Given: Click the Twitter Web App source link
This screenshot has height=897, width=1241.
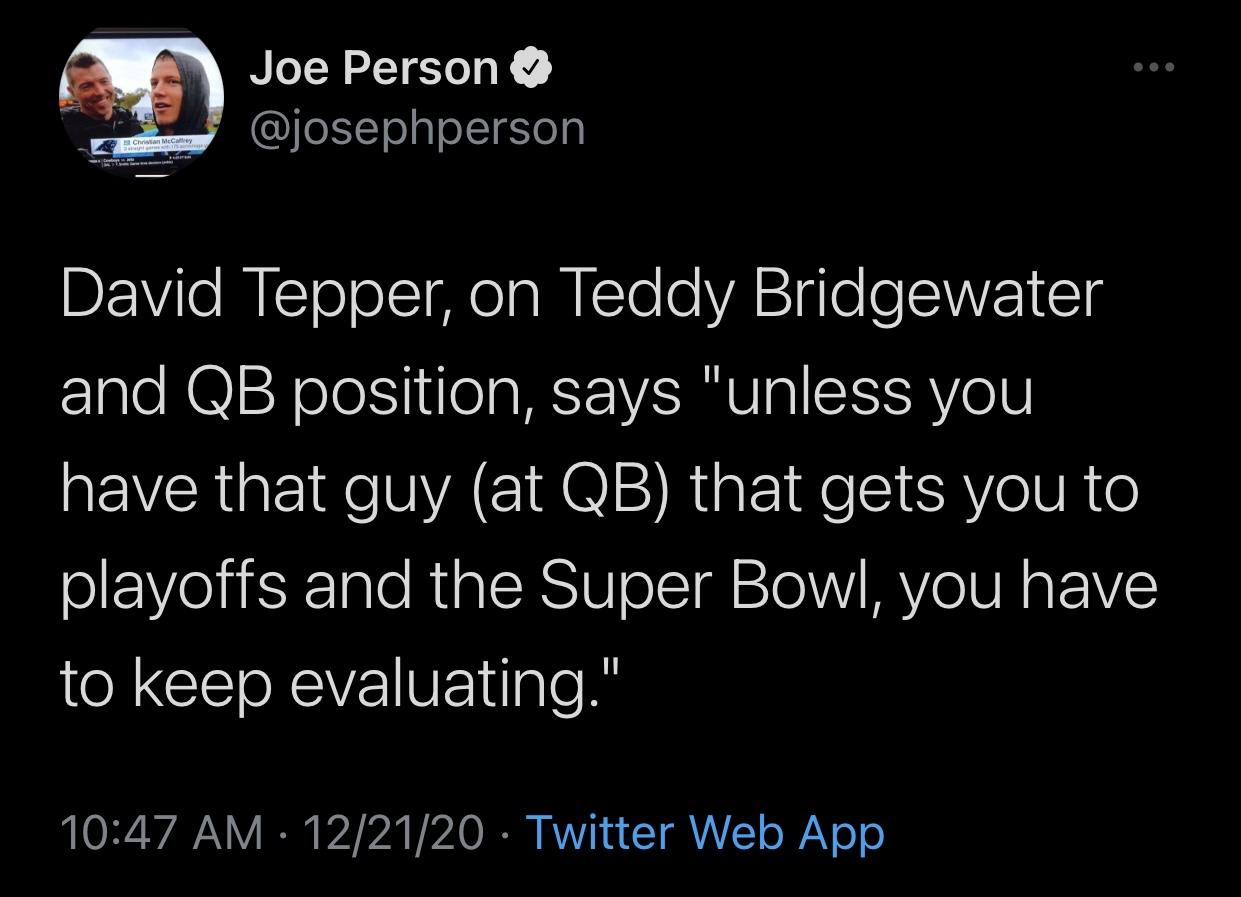Looking at the screenshot, I should pos(704,832).
